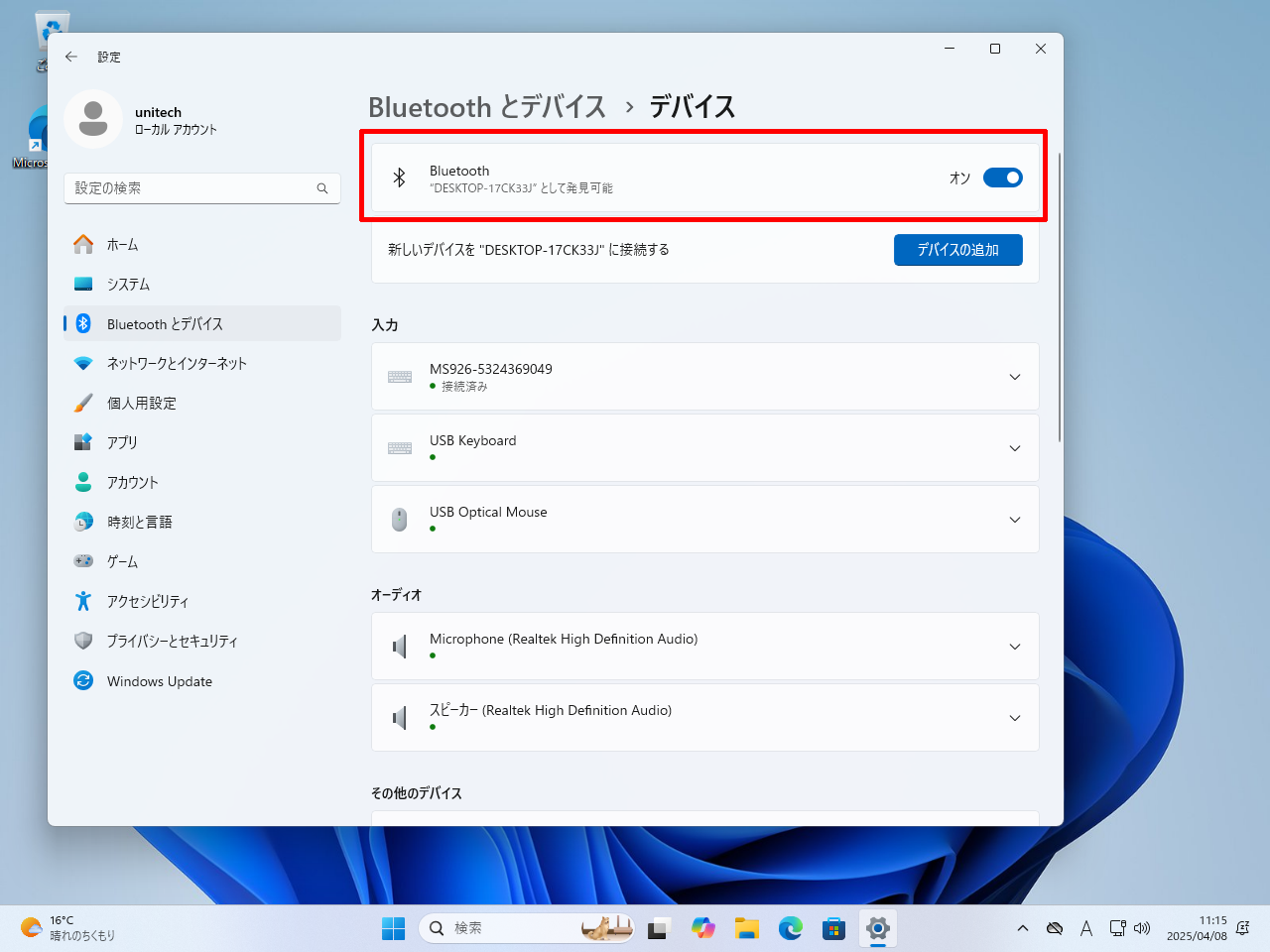Open File Explorer from taskbar

[747, 928]
